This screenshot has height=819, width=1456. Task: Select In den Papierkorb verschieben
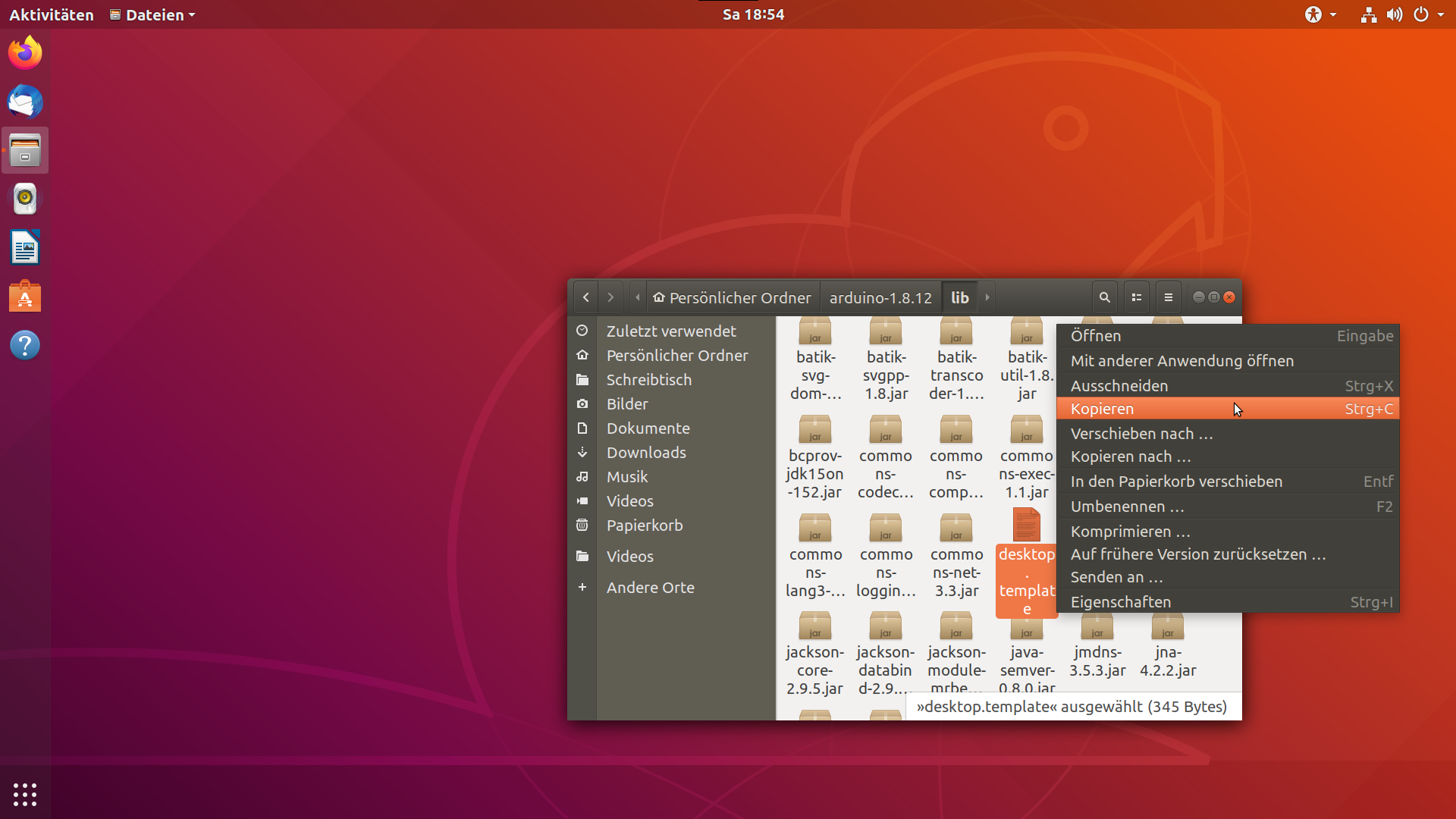click(1228, 482)
